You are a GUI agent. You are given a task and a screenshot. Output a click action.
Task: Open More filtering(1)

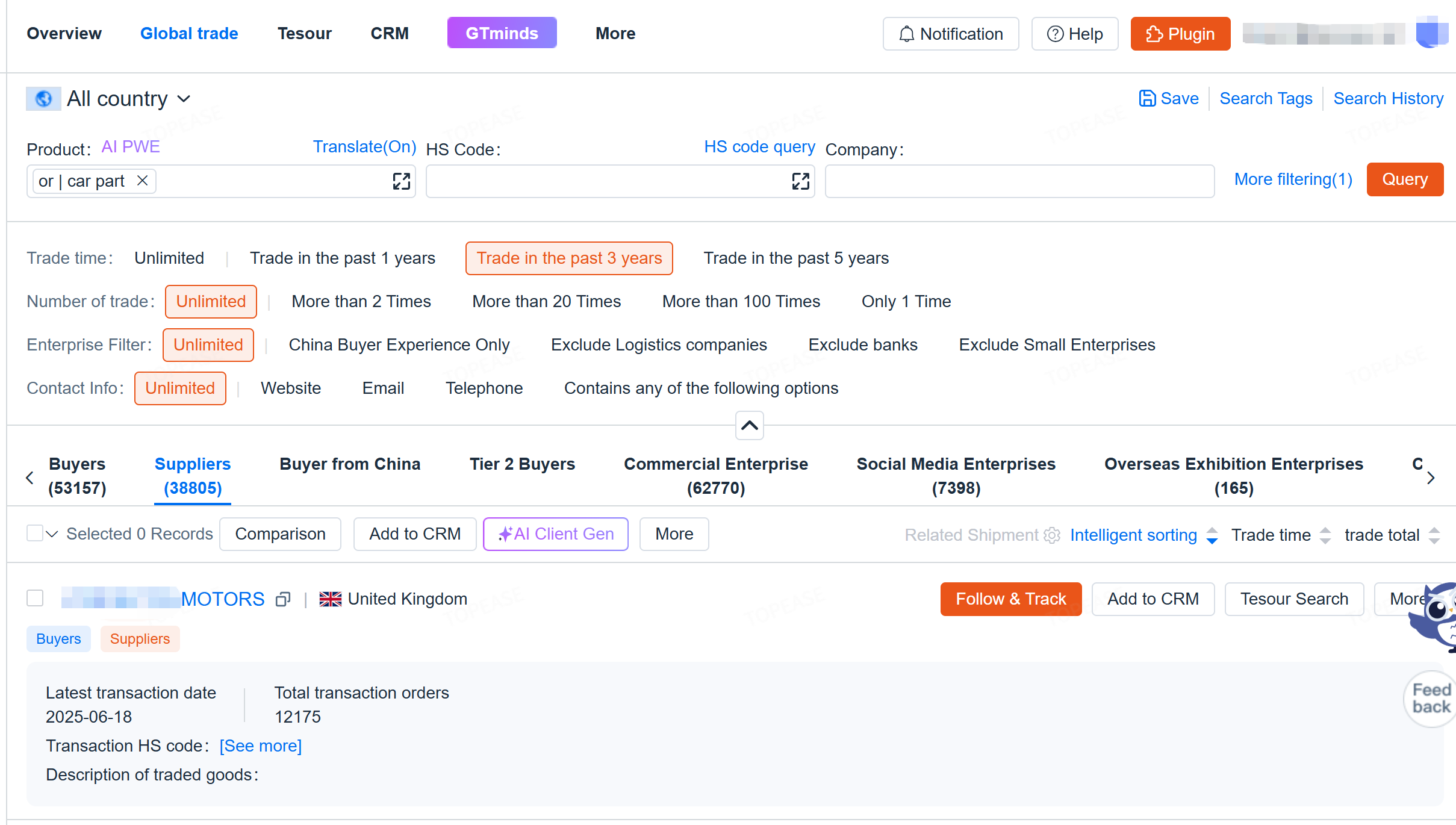coord(1293,179)
